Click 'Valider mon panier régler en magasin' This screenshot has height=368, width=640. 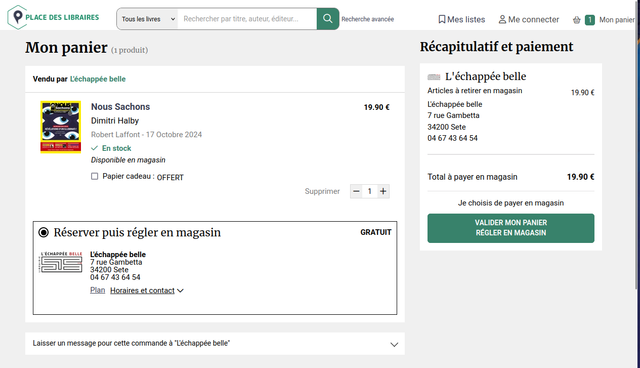pyautogui.click(x=511, y=228)
